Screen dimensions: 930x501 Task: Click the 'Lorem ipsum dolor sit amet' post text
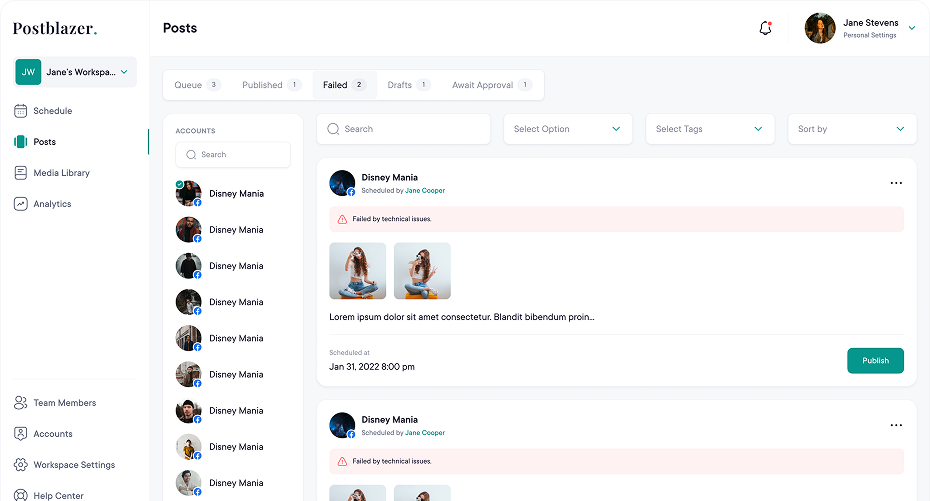click(x=461, y=317)
